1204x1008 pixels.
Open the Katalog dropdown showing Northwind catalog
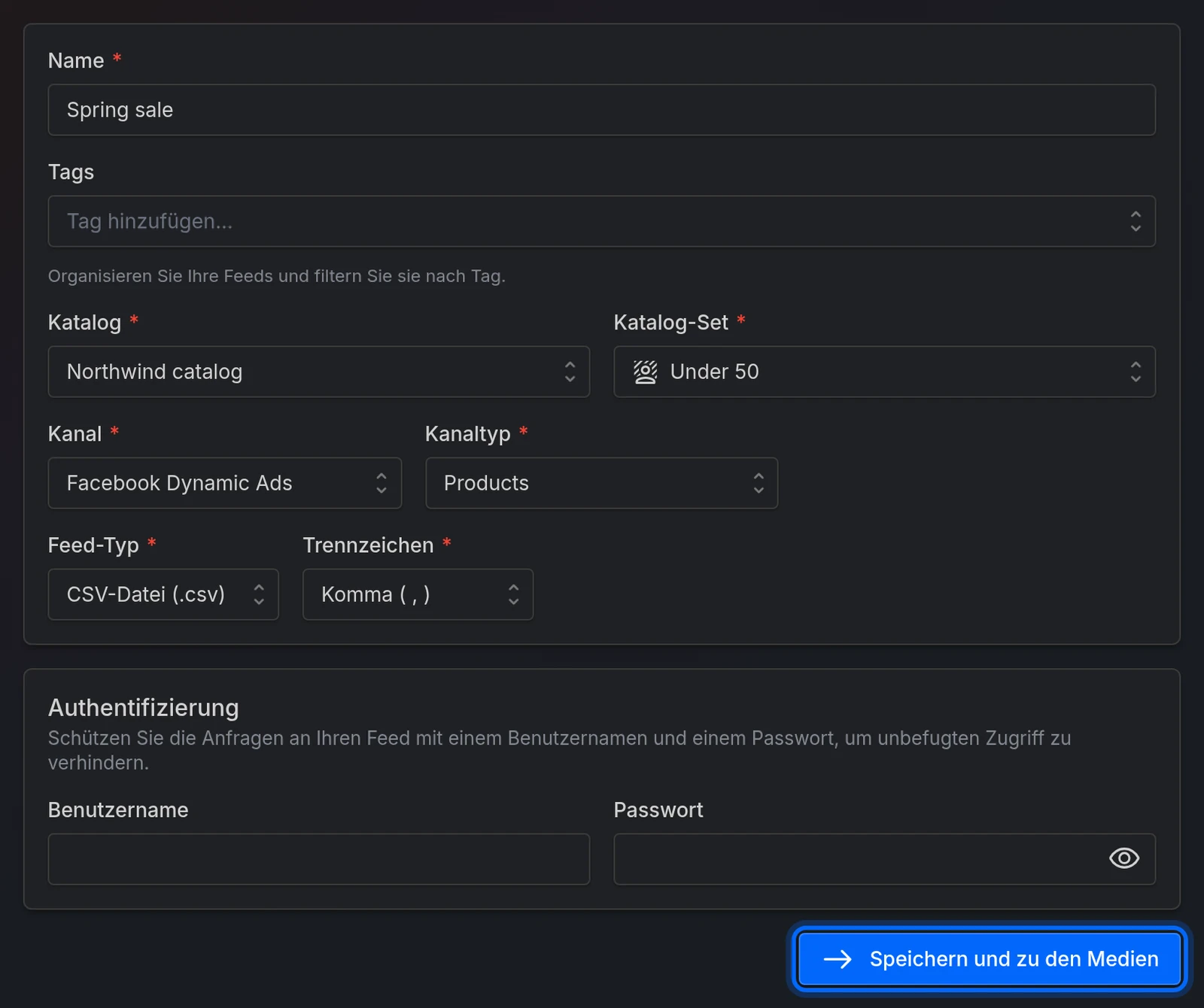click(318, 372)
